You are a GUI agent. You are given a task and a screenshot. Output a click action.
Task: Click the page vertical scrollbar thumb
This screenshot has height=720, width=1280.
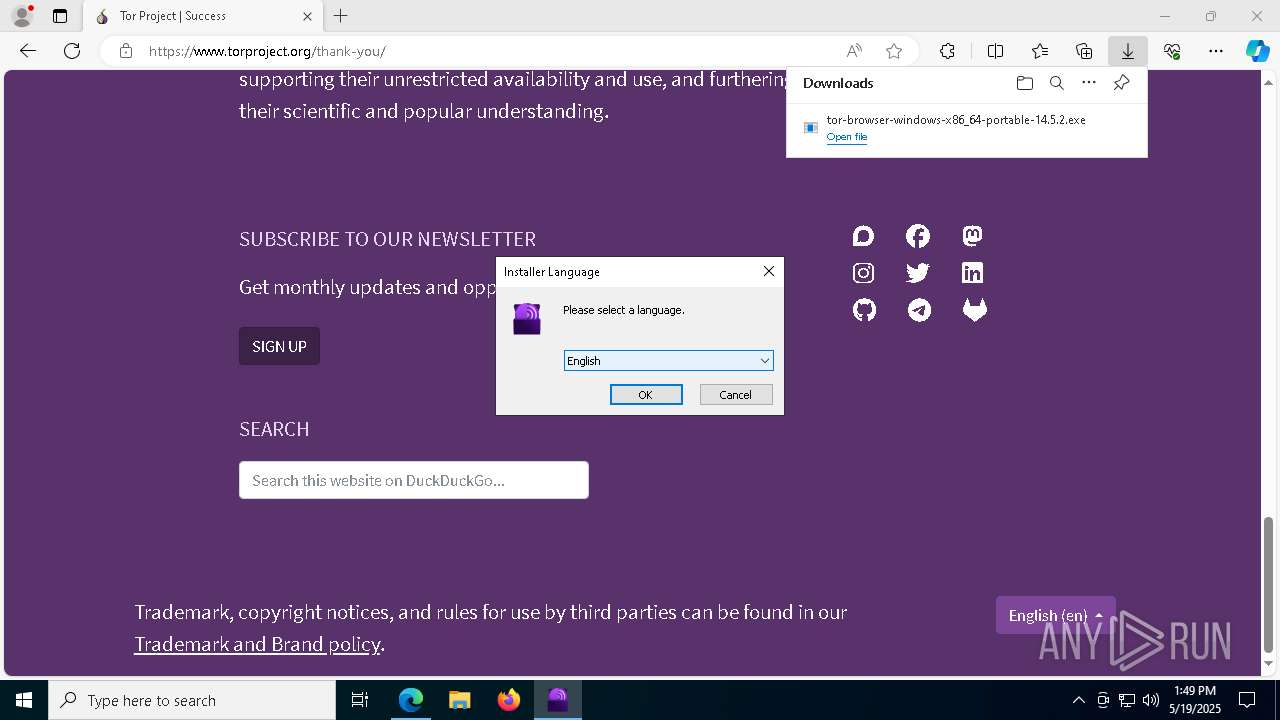pos(1269,584)
